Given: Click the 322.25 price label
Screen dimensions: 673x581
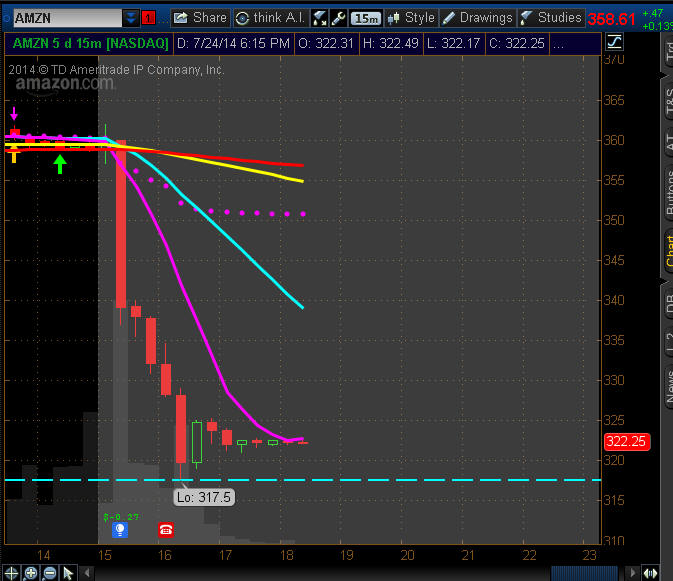Looking at the screenshot, I should coord(627,442).
